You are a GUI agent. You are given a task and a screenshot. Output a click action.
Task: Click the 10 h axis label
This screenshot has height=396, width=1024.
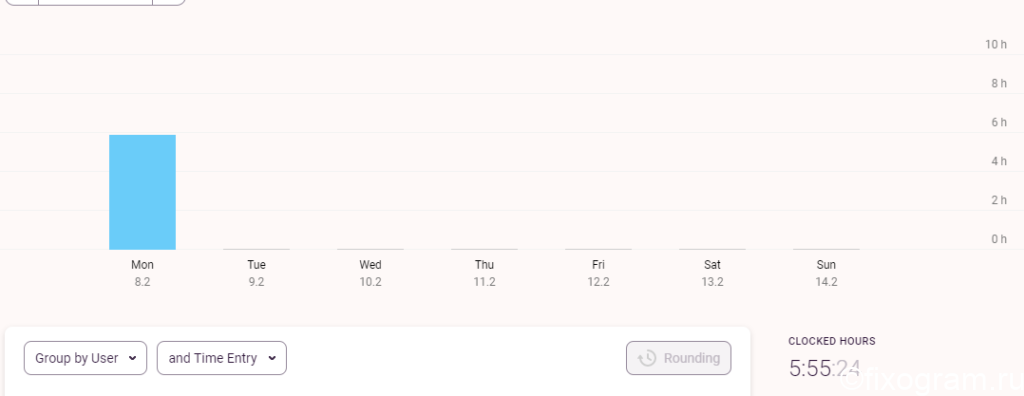(996, 44)
